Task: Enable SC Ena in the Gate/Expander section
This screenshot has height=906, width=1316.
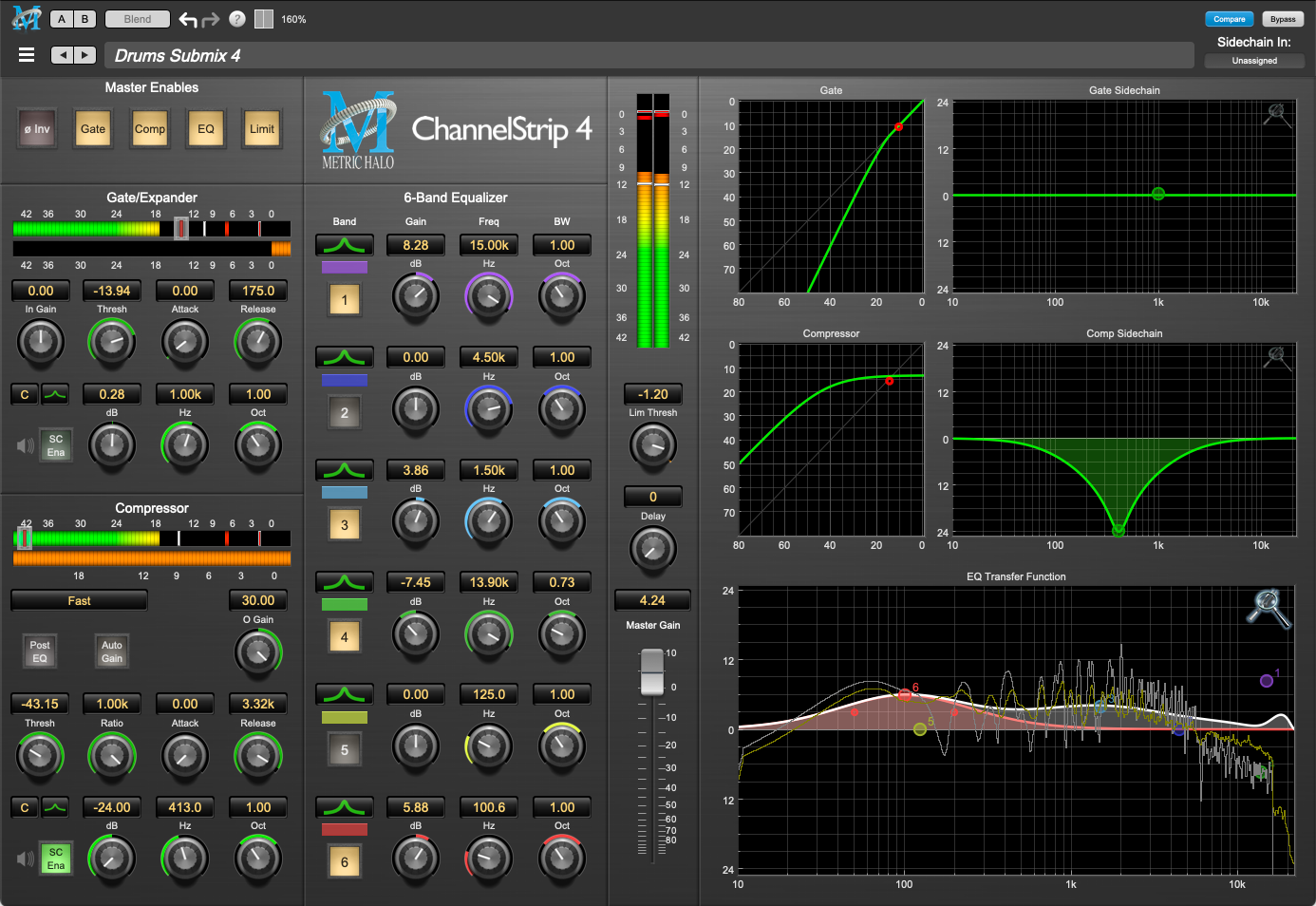Action: tap(55, 444)
